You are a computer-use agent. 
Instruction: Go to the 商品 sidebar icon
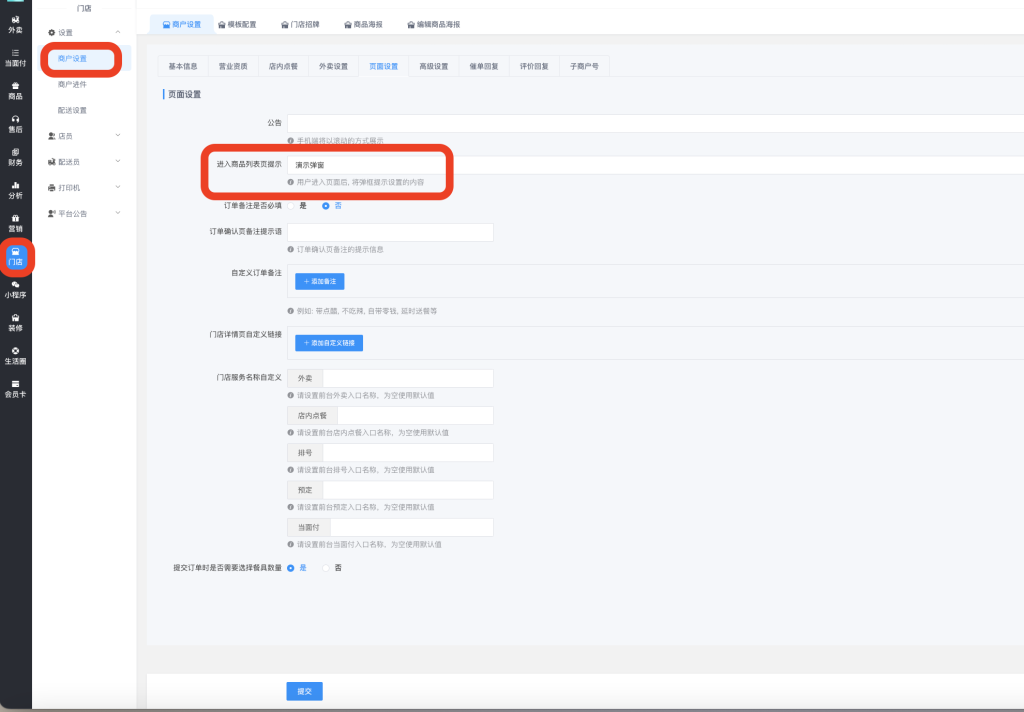tap(15, 90)
